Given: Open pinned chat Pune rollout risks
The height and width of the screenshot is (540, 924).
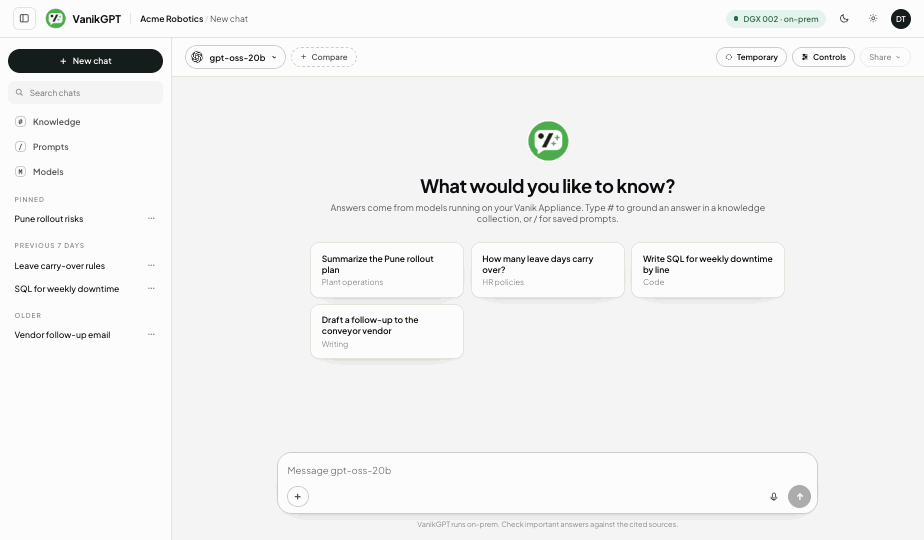Looking at the screenshot, I should coord(49,219).
